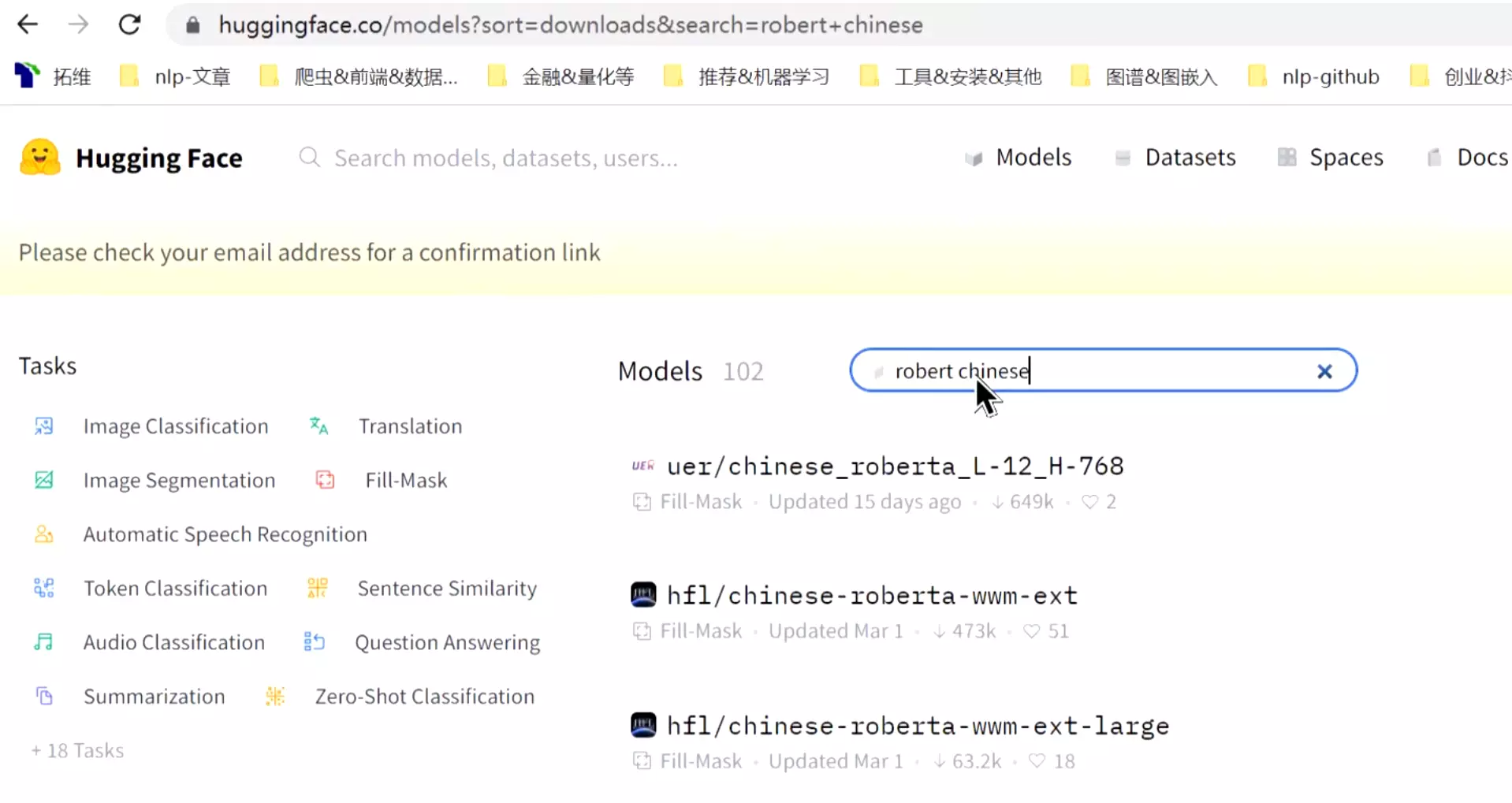Open the nlp-文章 bookmark folder

click(x=175, y=76)
